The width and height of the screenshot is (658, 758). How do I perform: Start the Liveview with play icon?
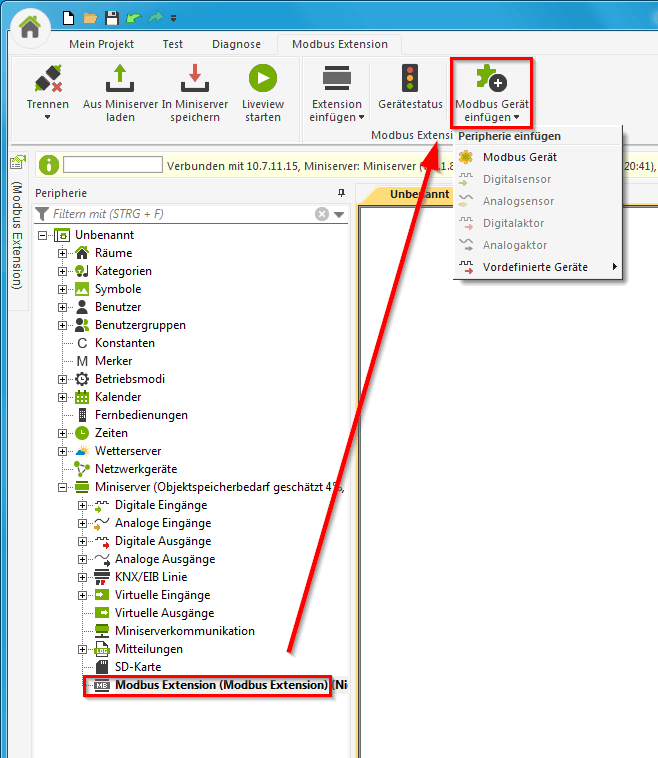tap(262, 79)
